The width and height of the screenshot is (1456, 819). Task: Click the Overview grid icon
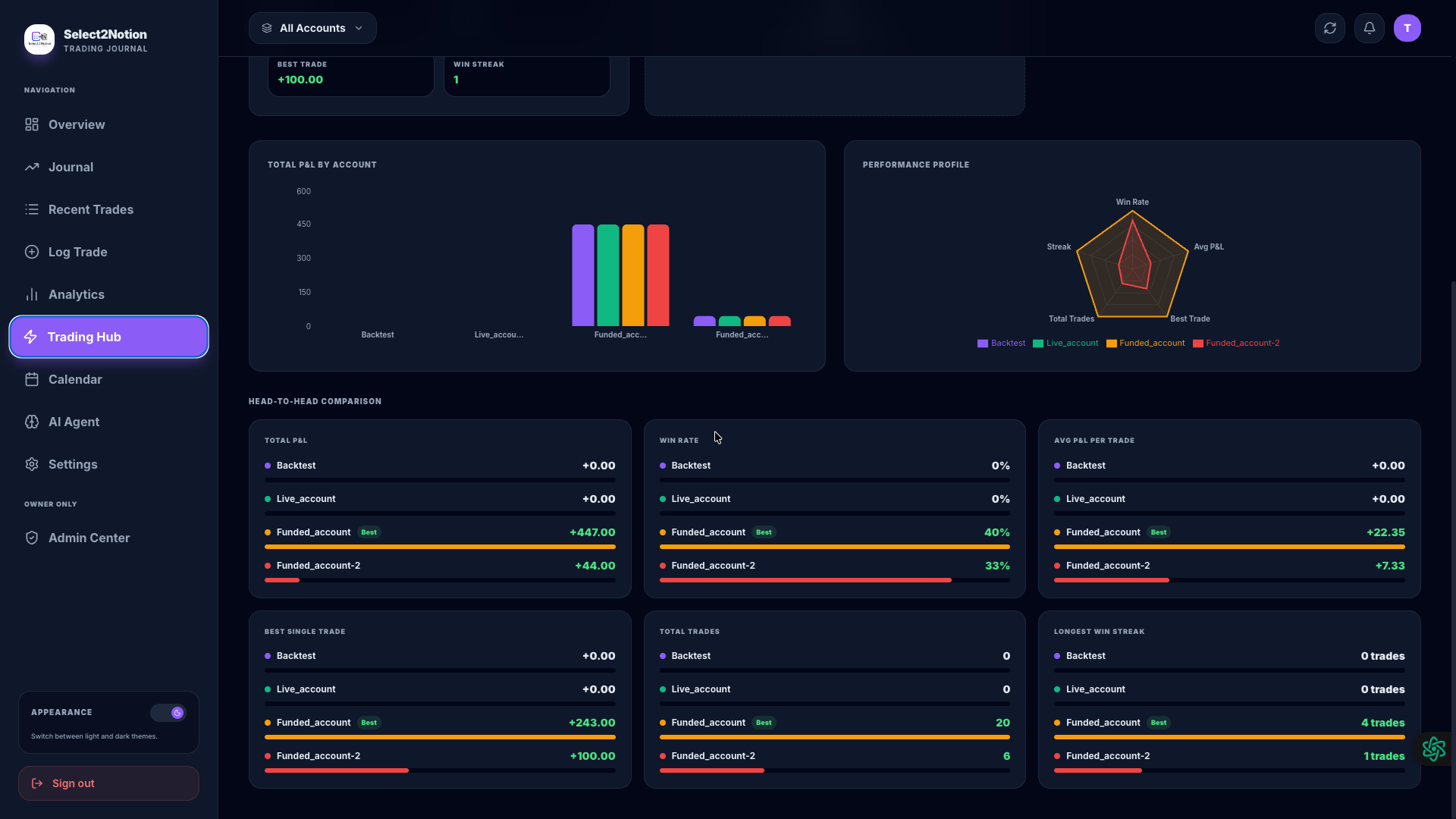click(32, 124)
